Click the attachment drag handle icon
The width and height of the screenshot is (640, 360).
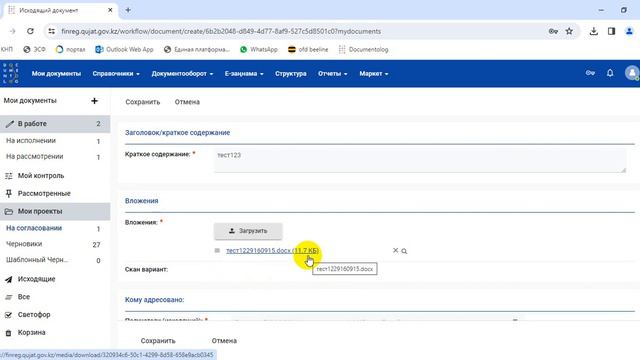point(217,251)
